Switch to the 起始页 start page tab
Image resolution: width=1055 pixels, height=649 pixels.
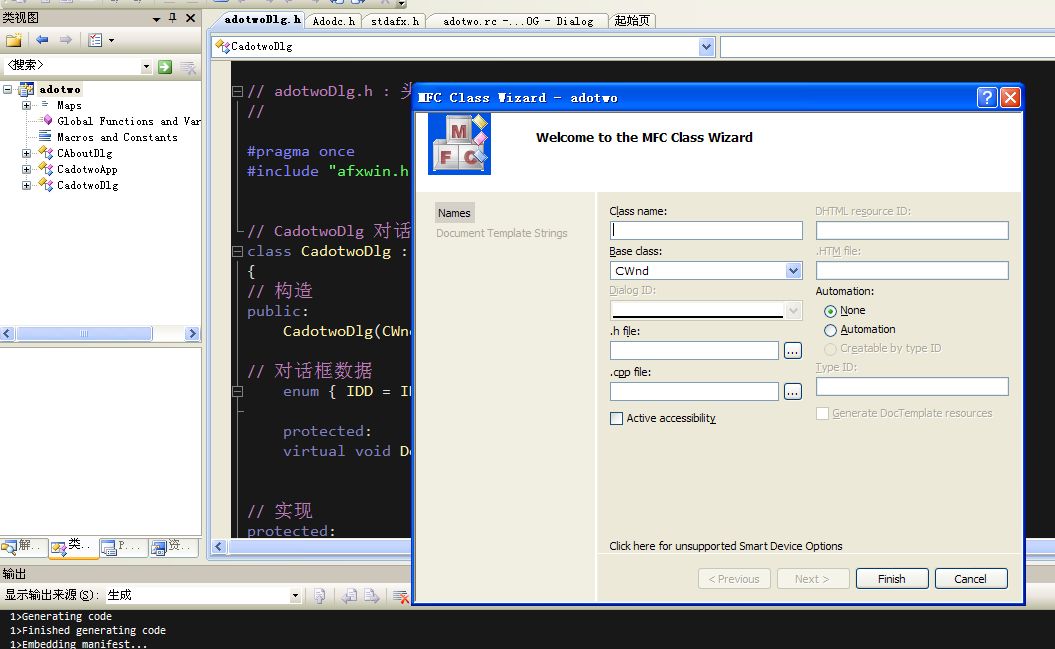click(x=632, y=21)
